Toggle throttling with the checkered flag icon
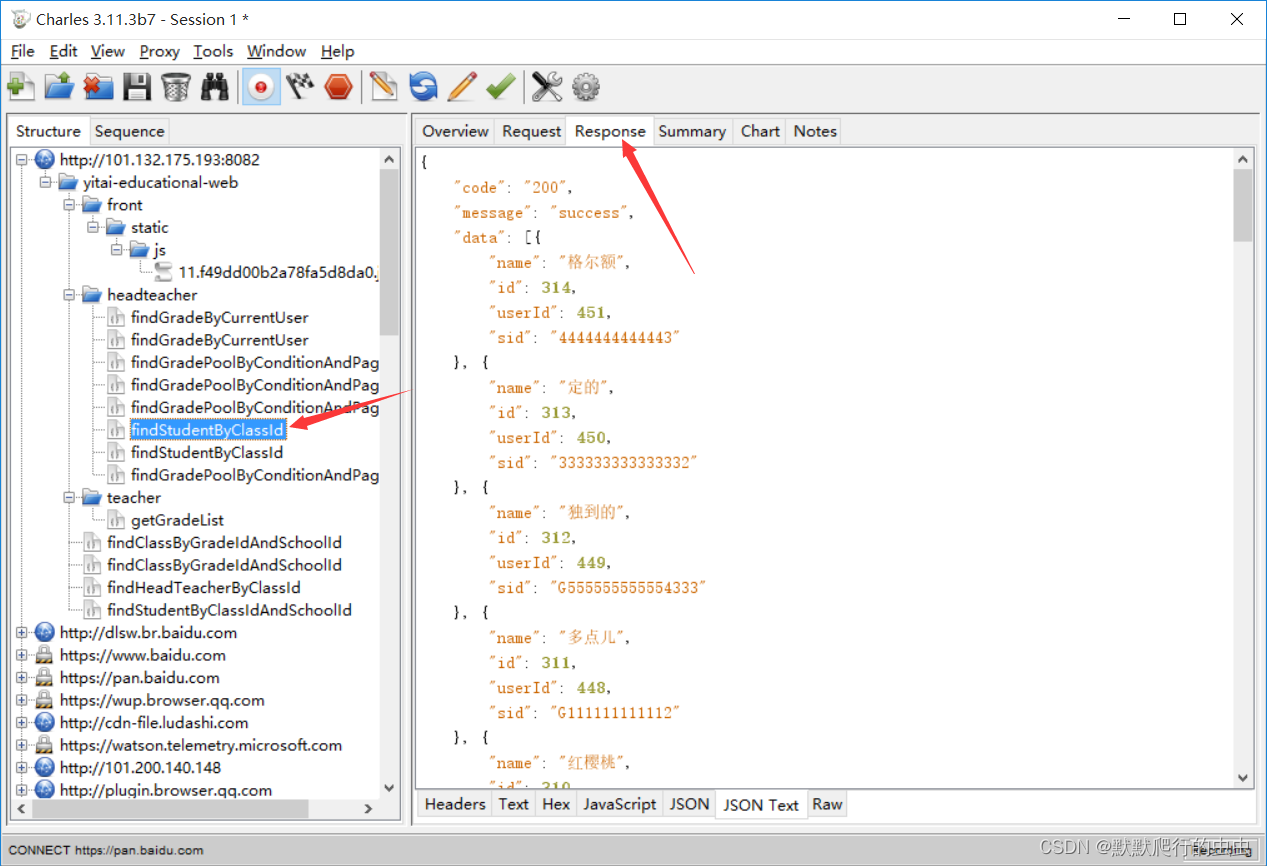The height and width of the screenshot is (866, 1267). click(x=300, y=87)
